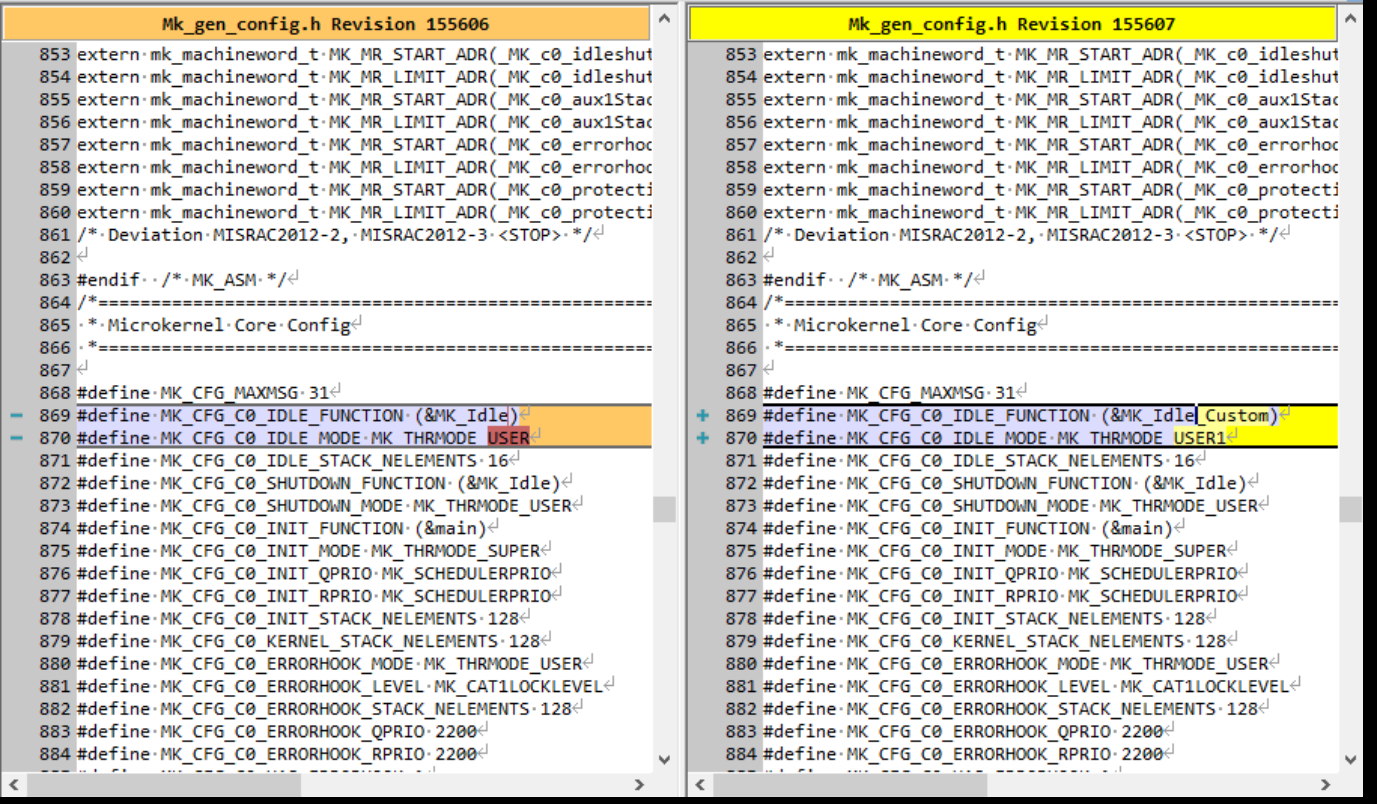Viewport: 1377px width, 804px height.
Task: Click the right pane vertical scrollbar thumb
Action: click(1350, 509)
